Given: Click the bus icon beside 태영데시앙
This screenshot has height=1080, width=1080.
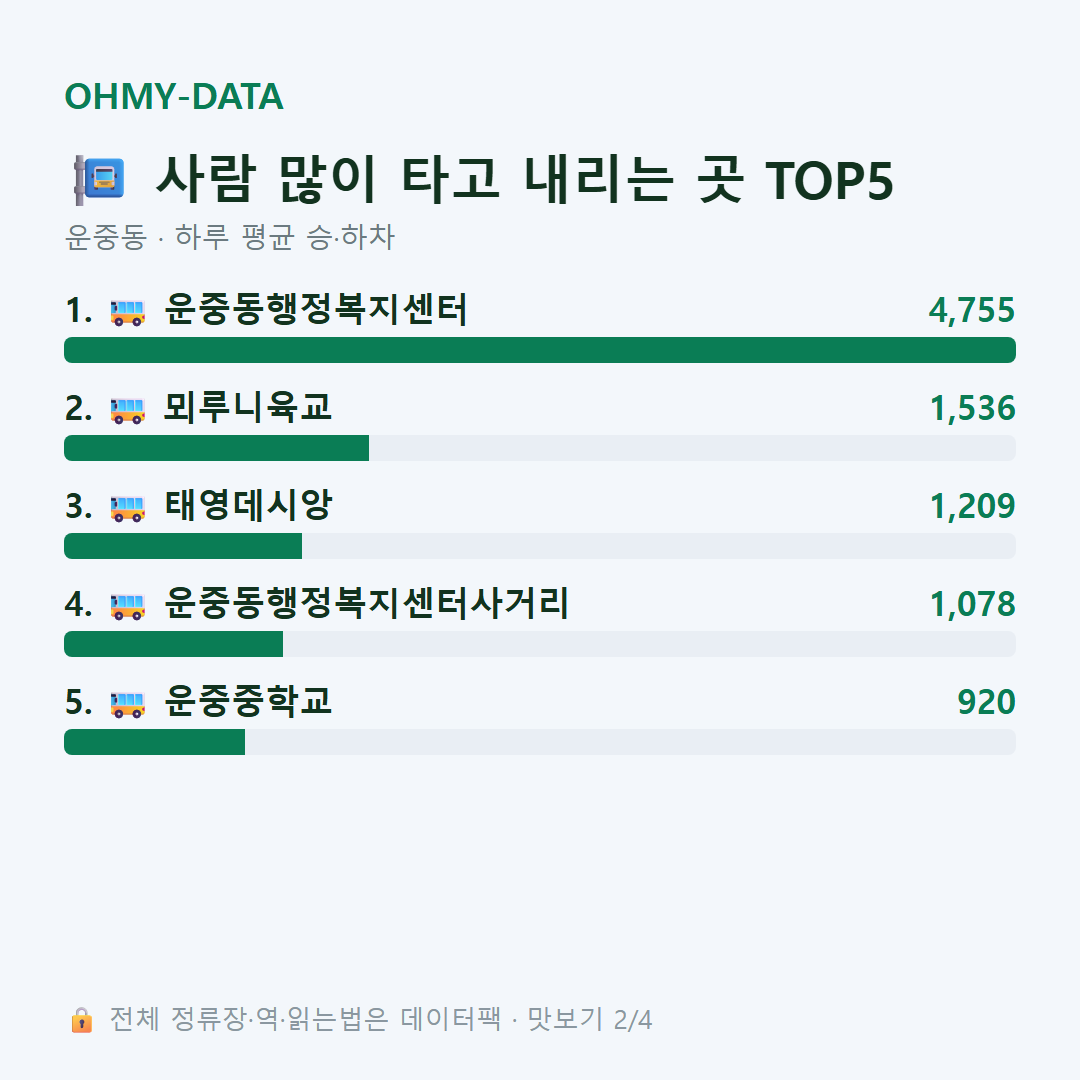Looking at the screenshot, I should tap(127, 508).
